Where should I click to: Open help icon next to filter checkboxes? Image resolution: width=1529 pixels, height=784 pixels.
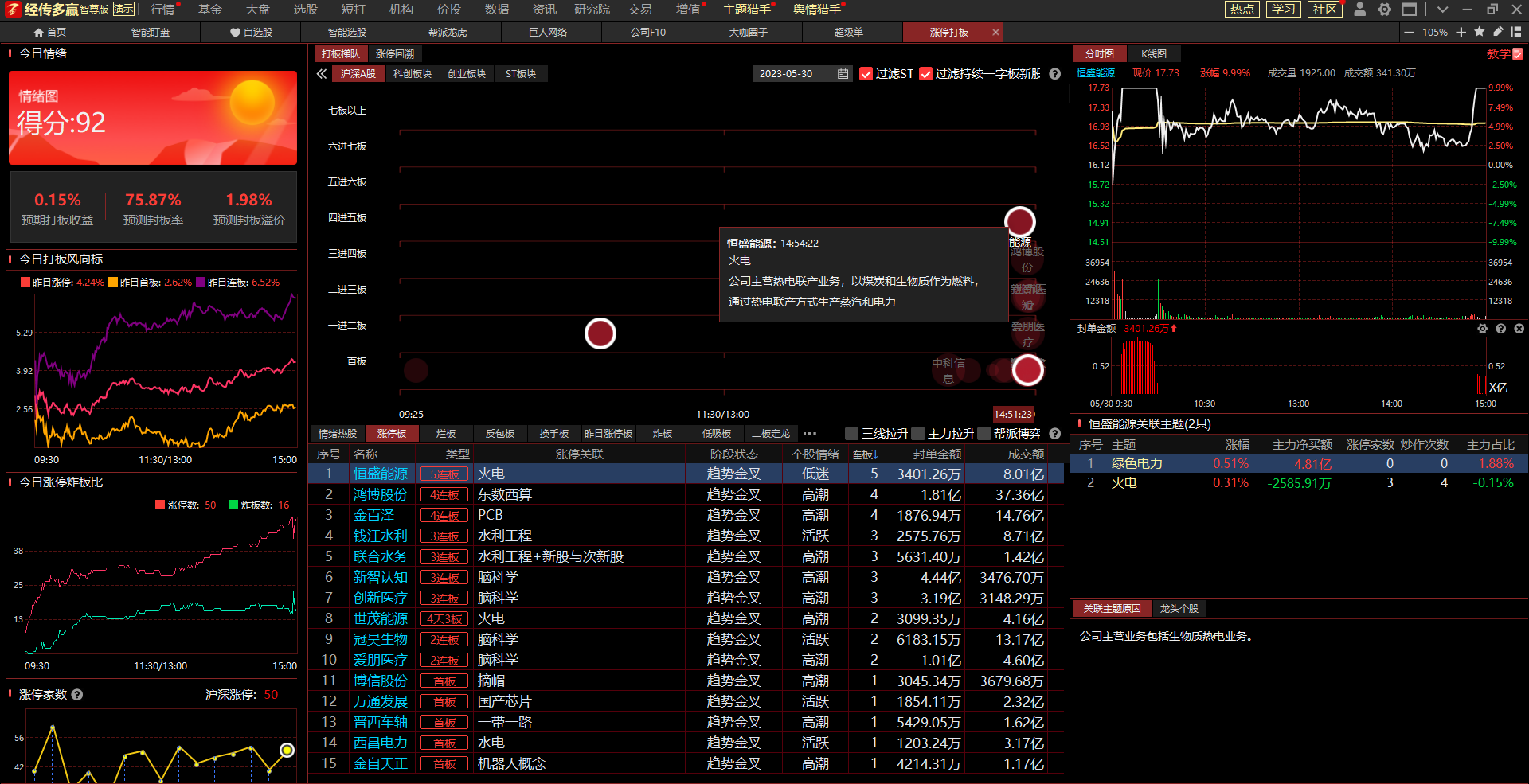coord(1055,74)
